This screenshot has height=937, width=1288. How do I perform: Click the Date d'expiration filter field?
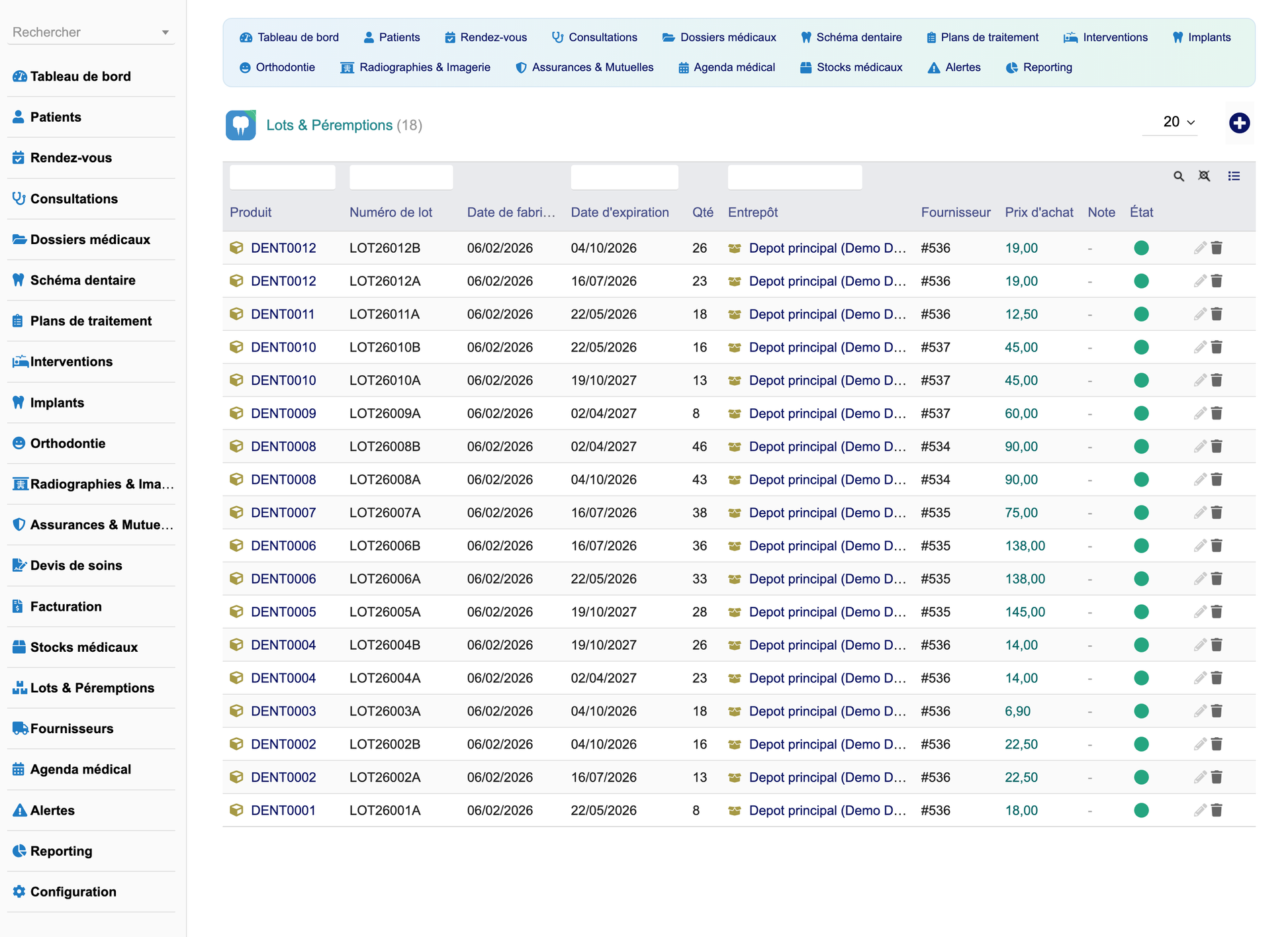tap(624, 177)
